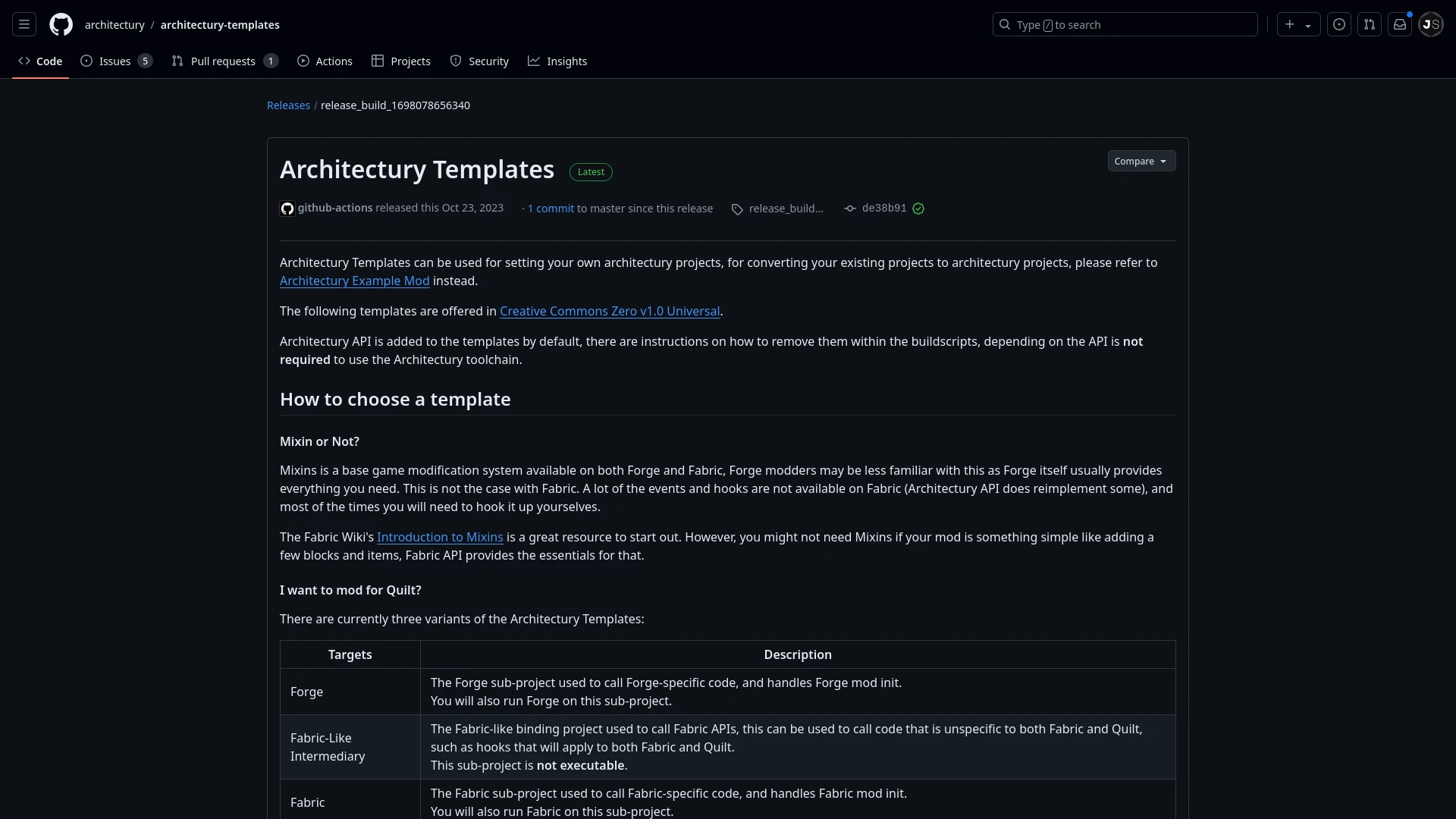Click the How to choose a template heading

pyautogui.click(x=395, y=399)
